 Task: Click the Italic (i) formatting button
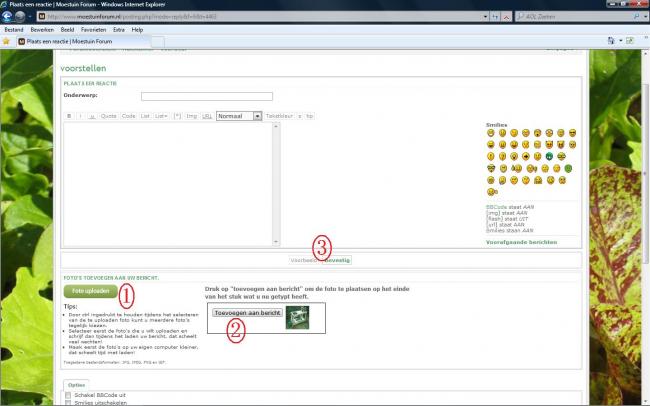81,116
